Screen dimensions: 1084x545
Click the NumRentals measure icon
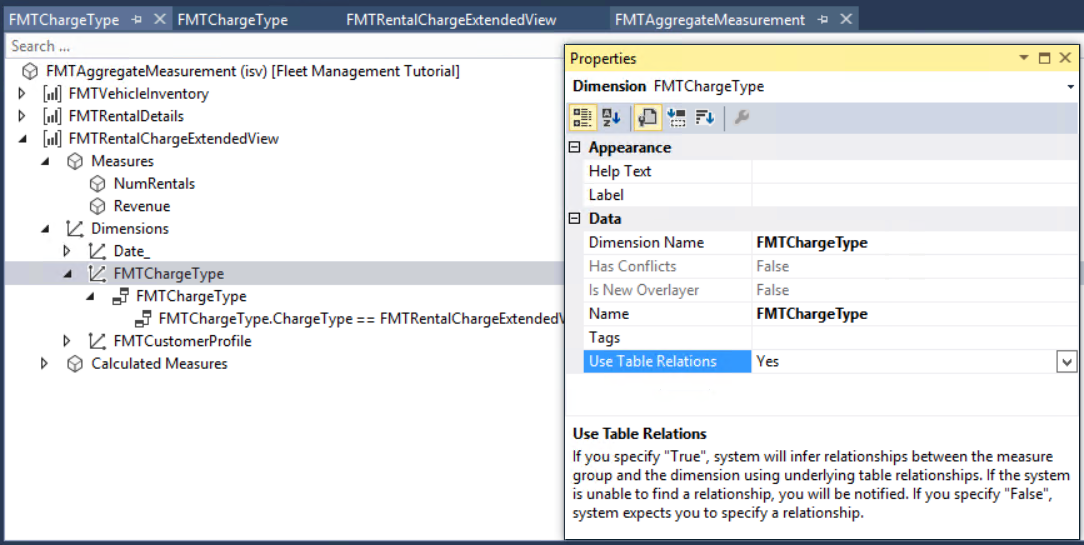point(97,183)
